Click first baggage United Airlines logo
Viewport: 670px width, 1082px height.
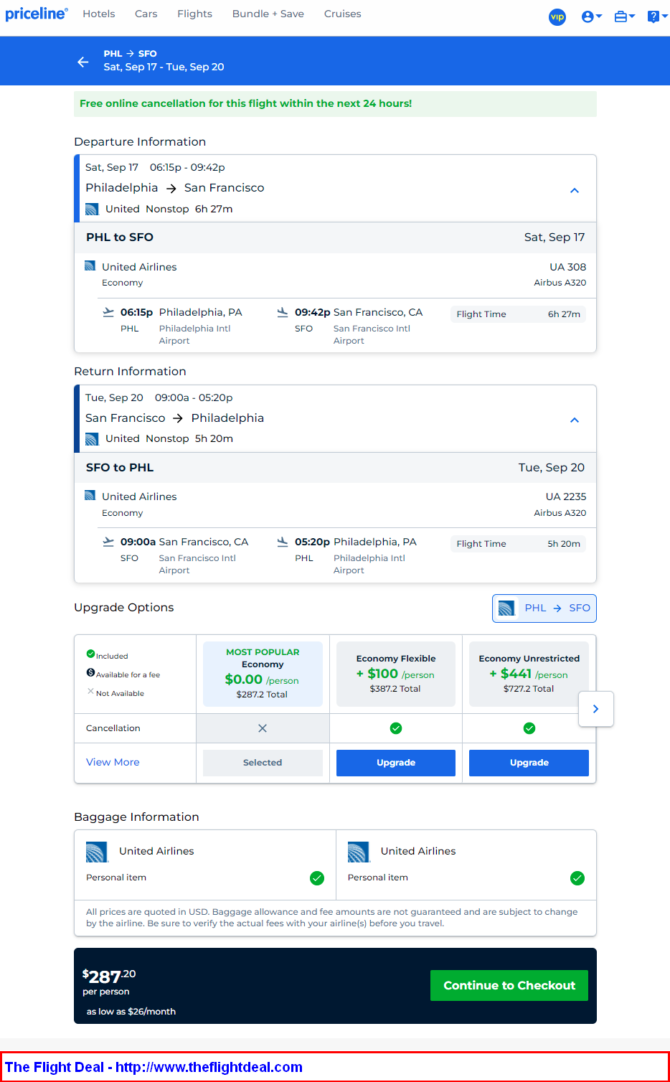(x=97, y=852)
